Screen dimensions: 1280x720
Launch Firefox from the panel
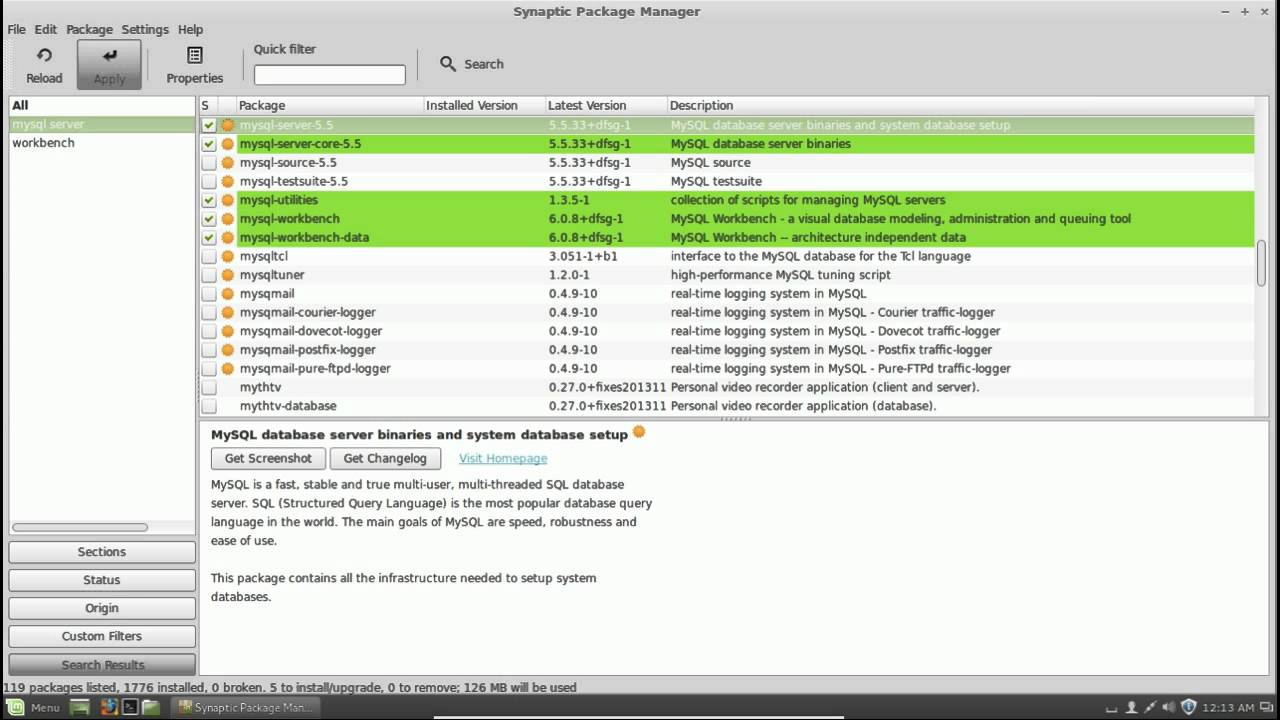pos(107,707)
